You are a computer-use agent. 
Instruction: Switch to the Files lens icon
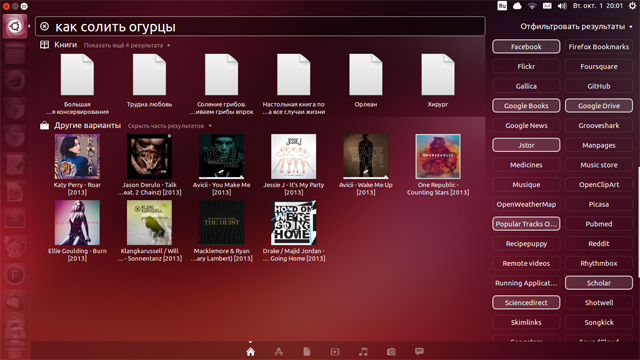(x=307, y=351)
